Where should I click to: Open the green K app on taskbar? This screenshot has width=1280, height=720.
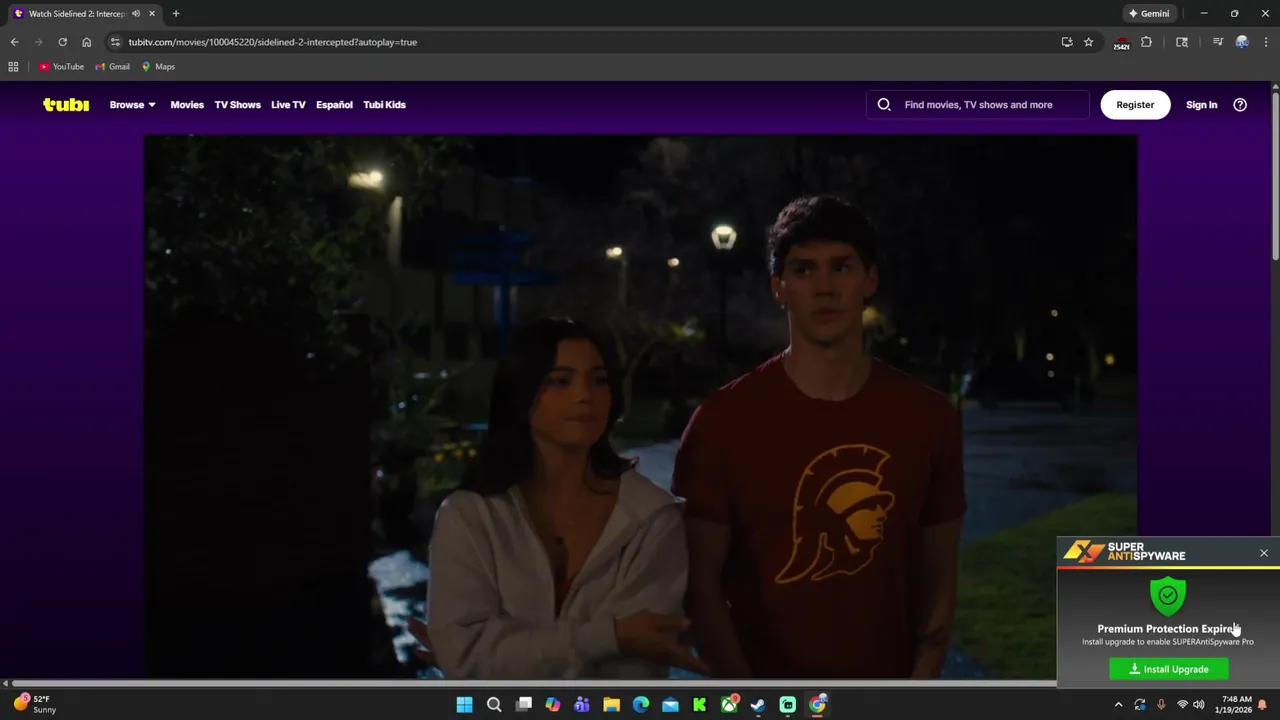(700, 705)
